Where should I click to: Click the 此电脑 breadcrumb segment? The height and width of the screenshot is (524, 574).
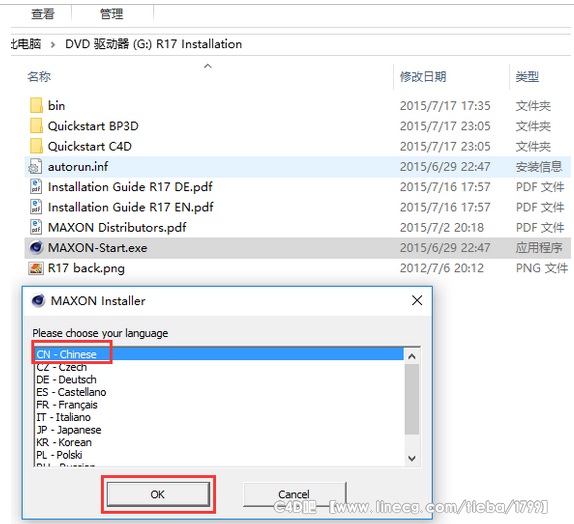(26, 44)
